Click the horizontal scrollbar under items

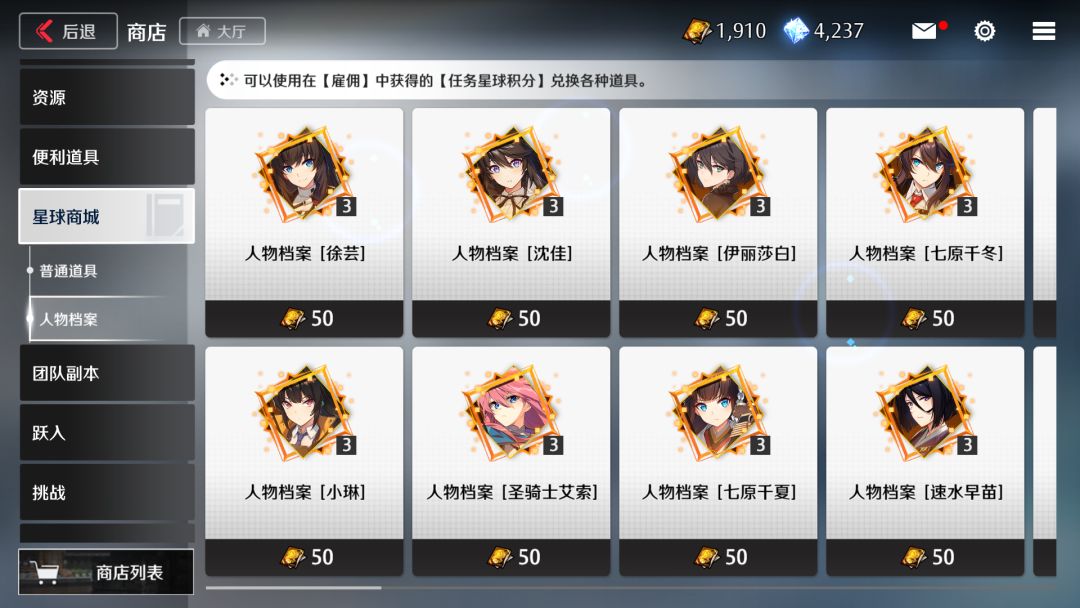pyautogui.click(x=293, y=588)
